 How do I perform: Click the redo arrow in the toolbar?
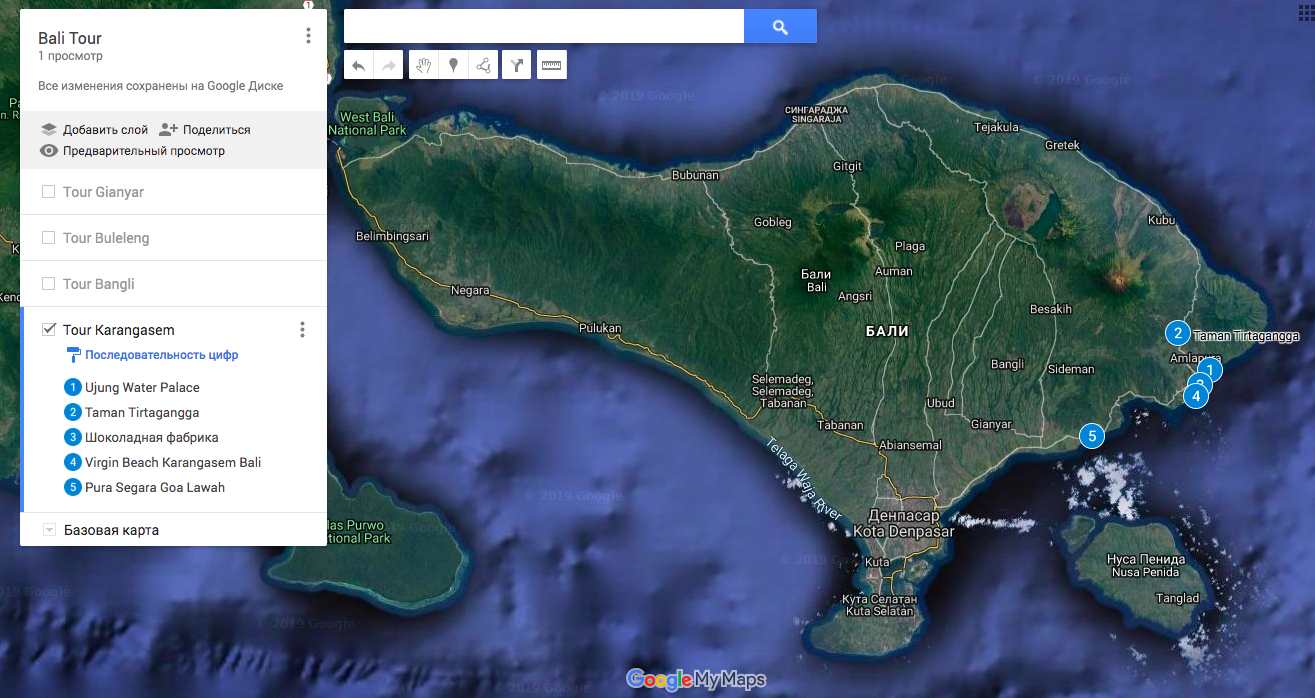coord(389,66)
